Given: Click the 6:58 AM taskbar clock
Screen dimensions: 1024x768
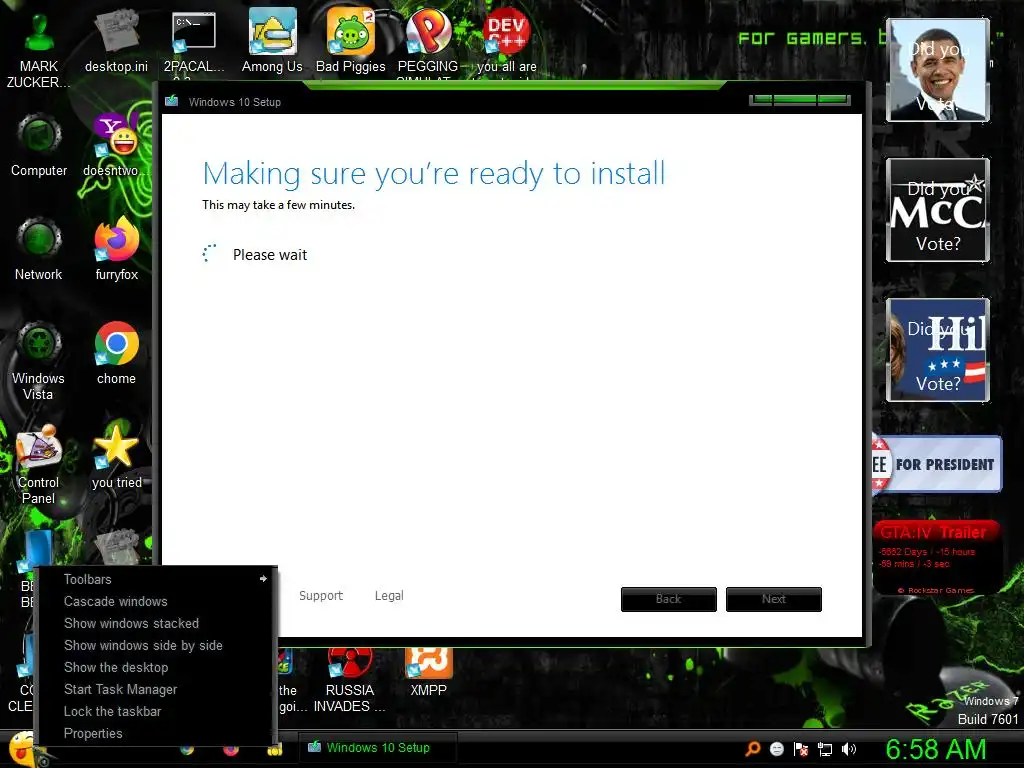Looking at the screenshot, I should pos(936,750).
